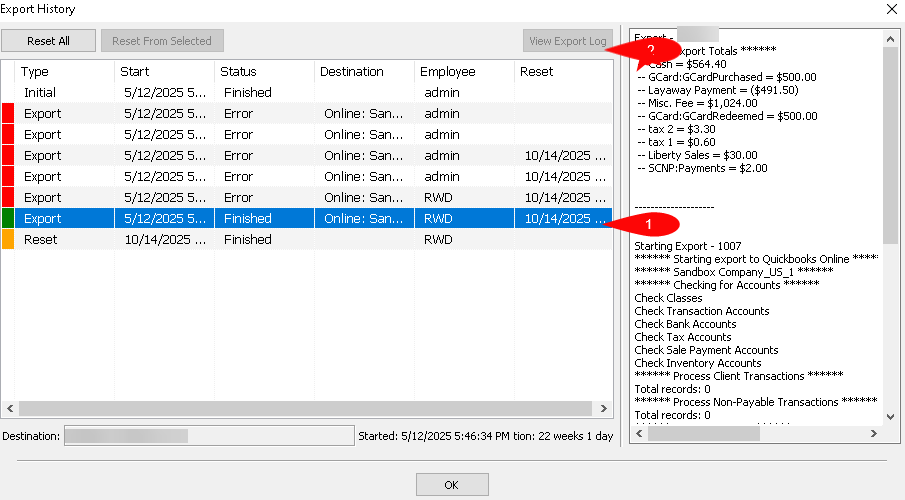This screenshot has height=500, width=905.
Task: Click the orange status indicator on the Reset row
Action: [8, 240]
